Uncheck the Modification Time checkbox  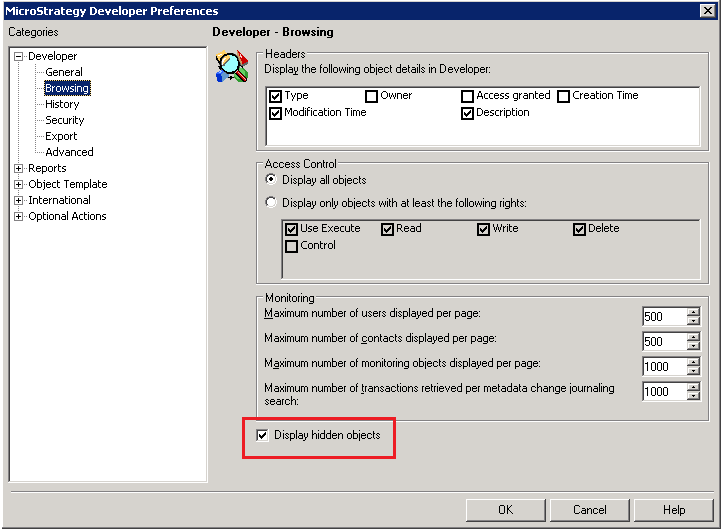point(276,113)
